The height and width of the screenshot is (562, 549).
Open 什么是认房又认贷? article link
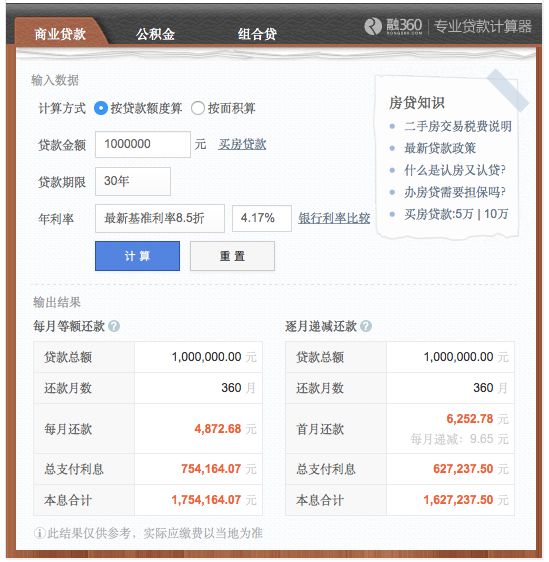tap(455, 170)
